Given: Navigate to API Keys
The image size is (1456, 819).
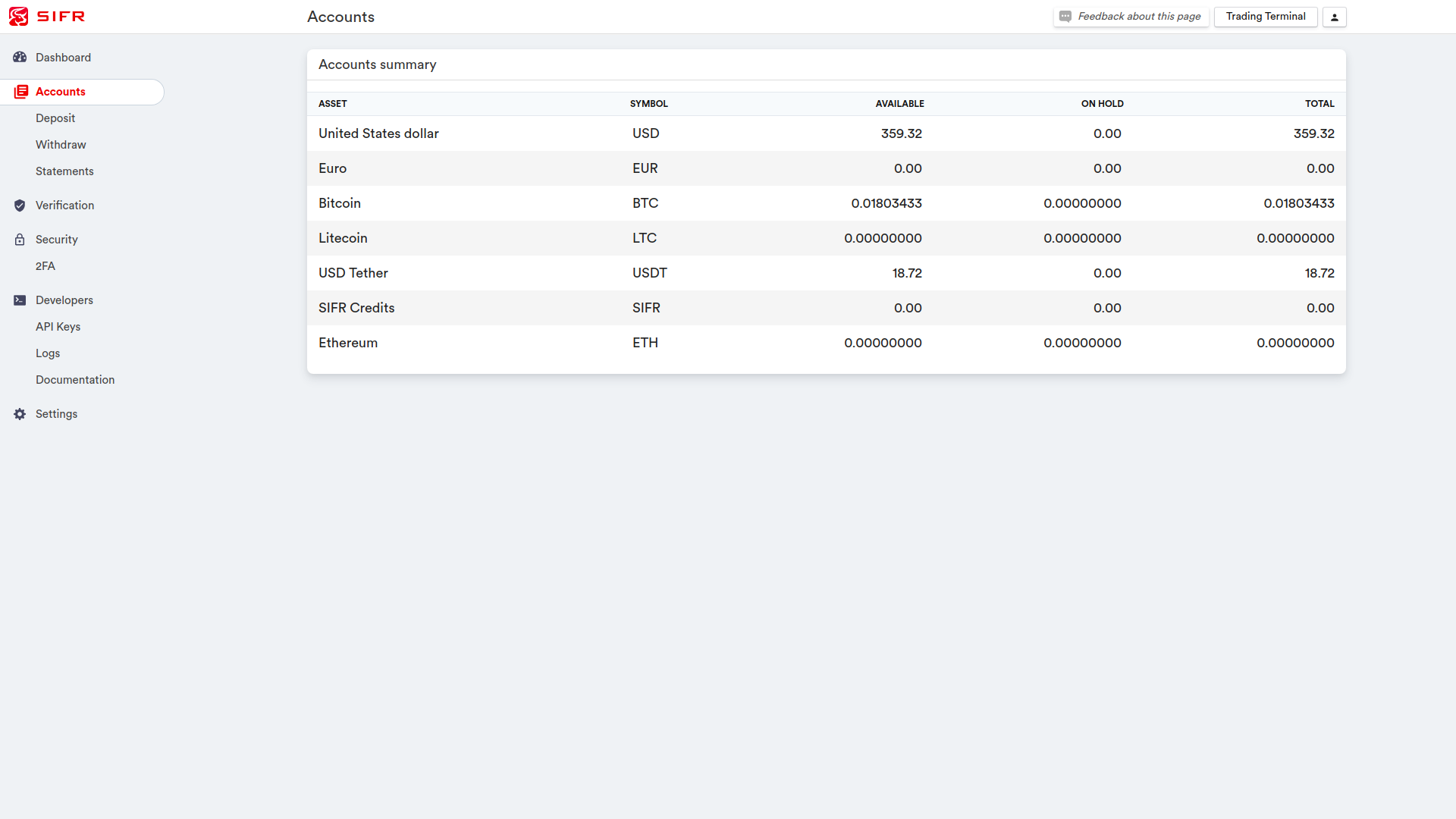Looking at the screenshot, I should pyautogui.click(x=58, y=327).
